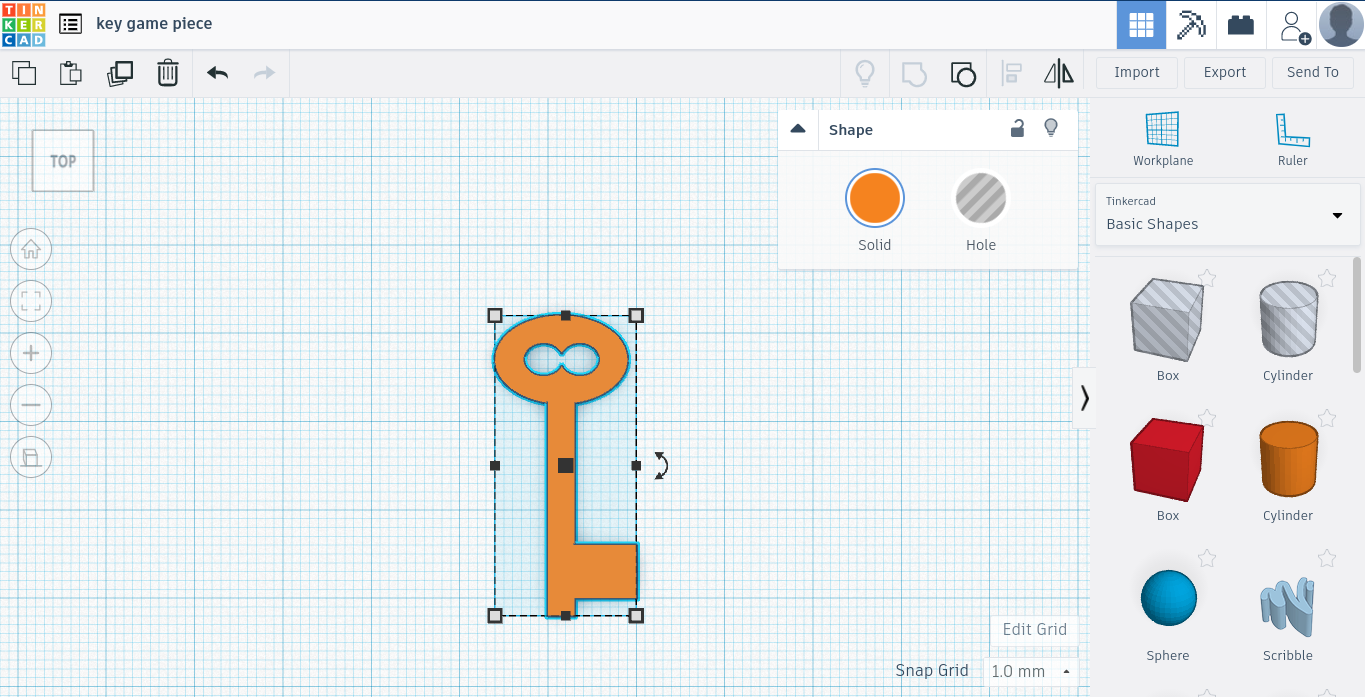The image size is (1365, 697).
Task: Set shape to Hole
Action: (x=981, y=199)
